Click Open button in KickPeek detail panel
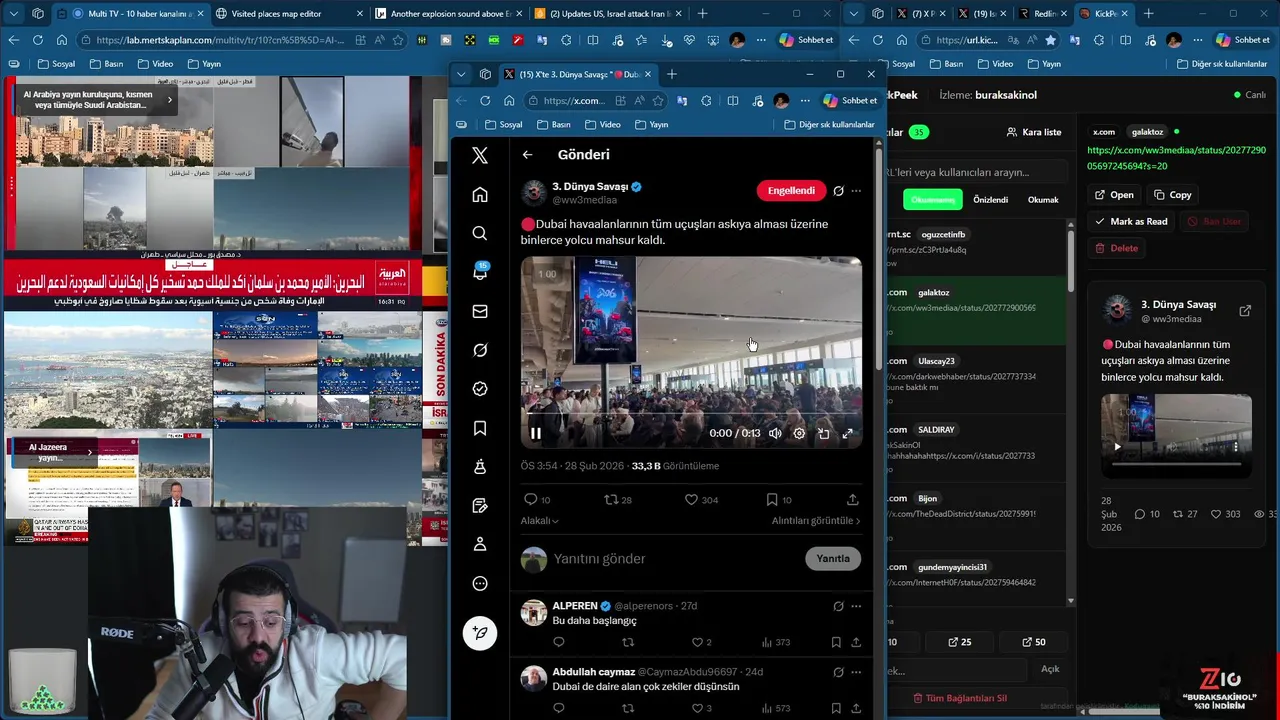This screenshot has height=720, width=1280. click(x=1114, y=195)
